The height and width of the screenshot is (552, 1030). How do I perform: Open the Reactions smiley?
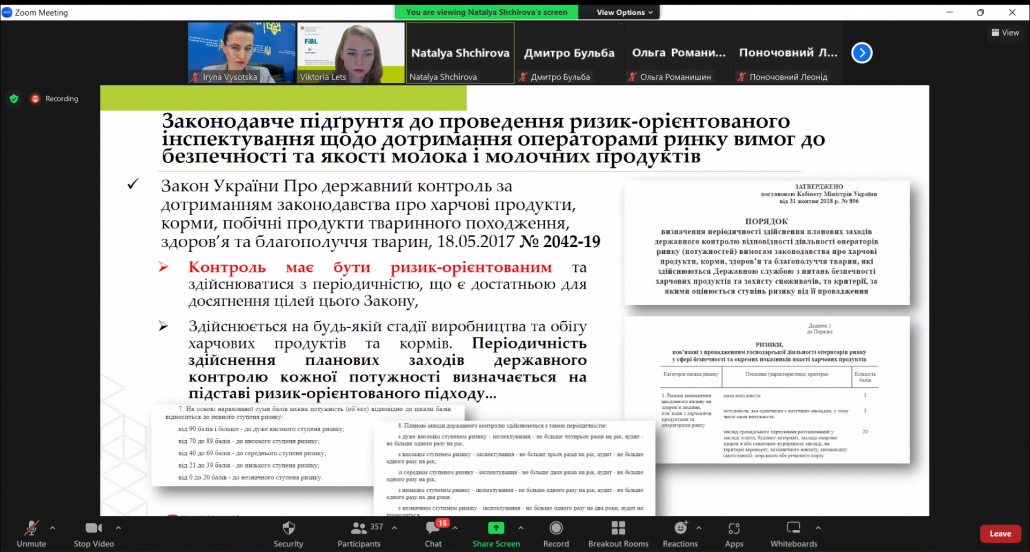[680, 532]
